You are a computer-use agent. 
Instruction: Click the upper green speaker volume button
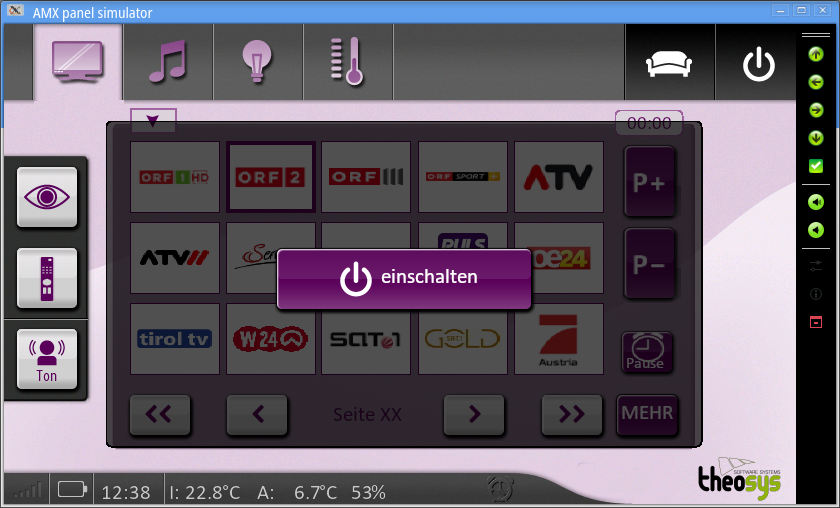(815, 202)
